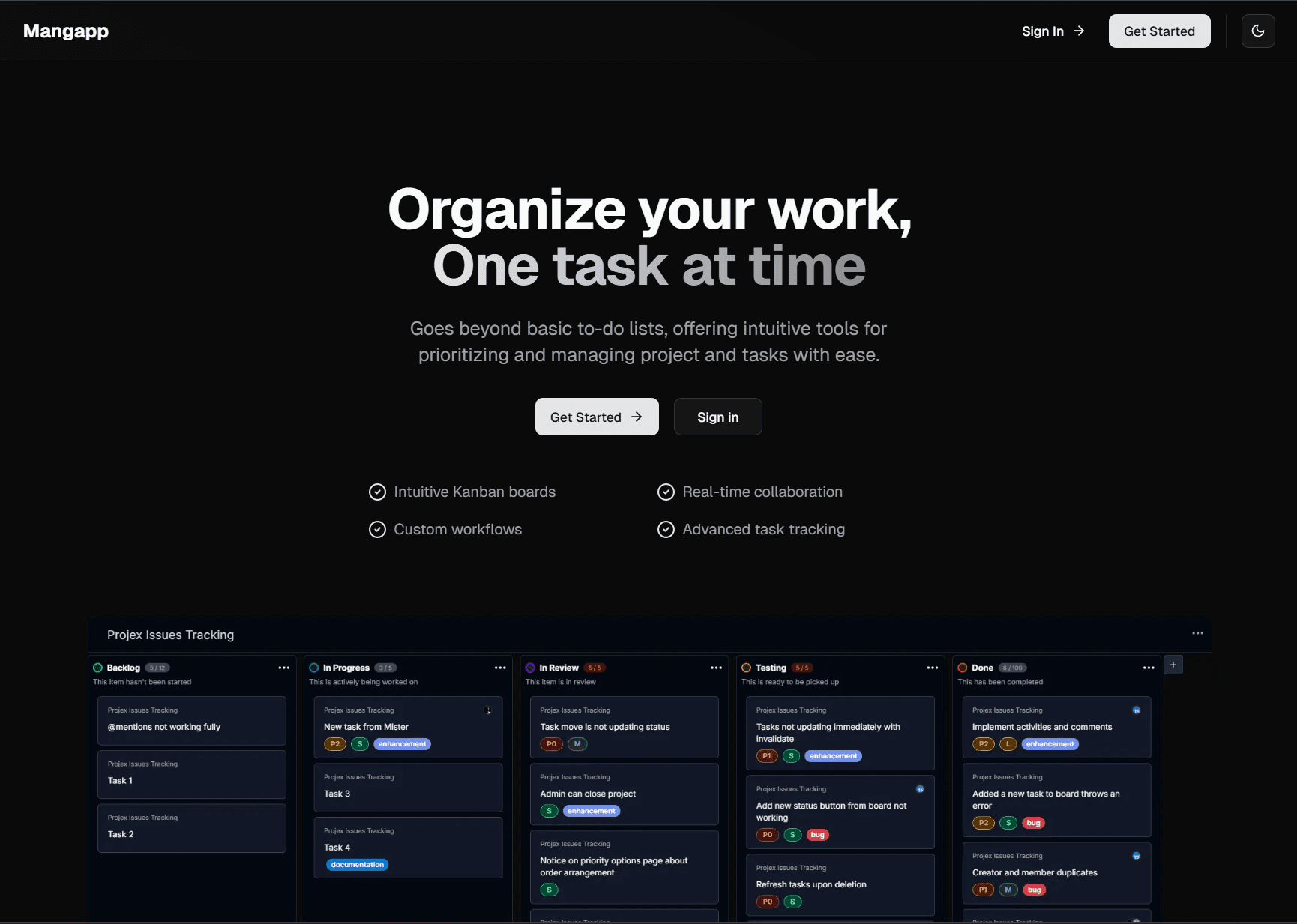Screen dimensions: 1297x924
Task: Click the checkmark beside 'Custom workflows'
Action: (378, 529)
